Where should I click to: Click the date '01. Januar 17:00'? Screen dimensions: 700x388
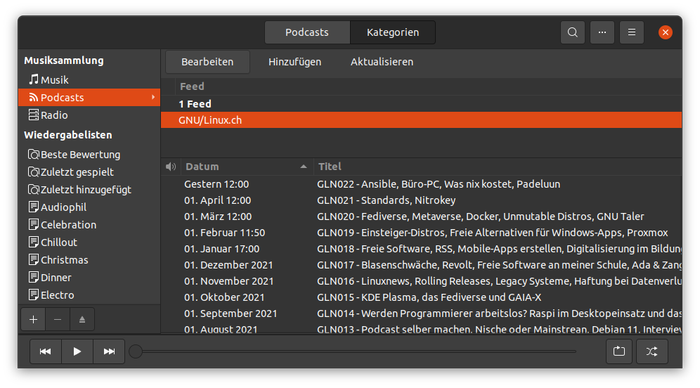(x=221, y=249)
